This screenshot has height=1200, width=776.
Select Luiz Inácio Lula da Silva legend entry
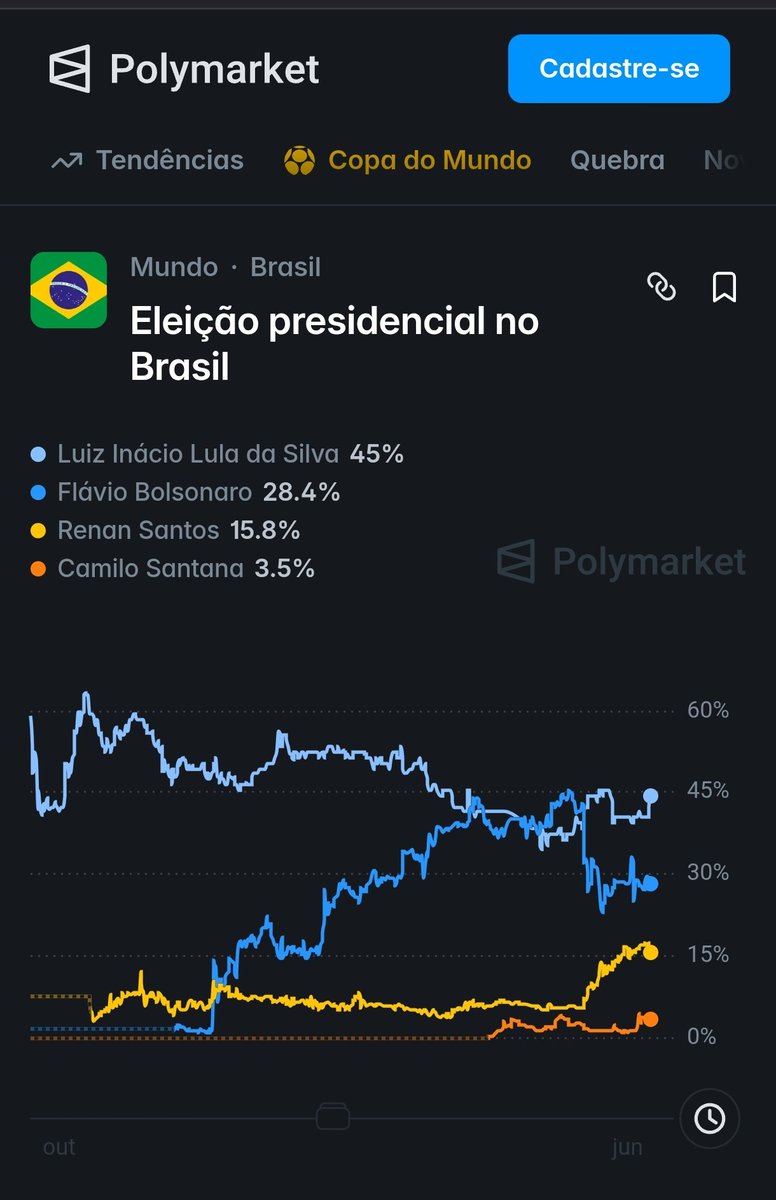pyautogui.click(x=217, y=454)
